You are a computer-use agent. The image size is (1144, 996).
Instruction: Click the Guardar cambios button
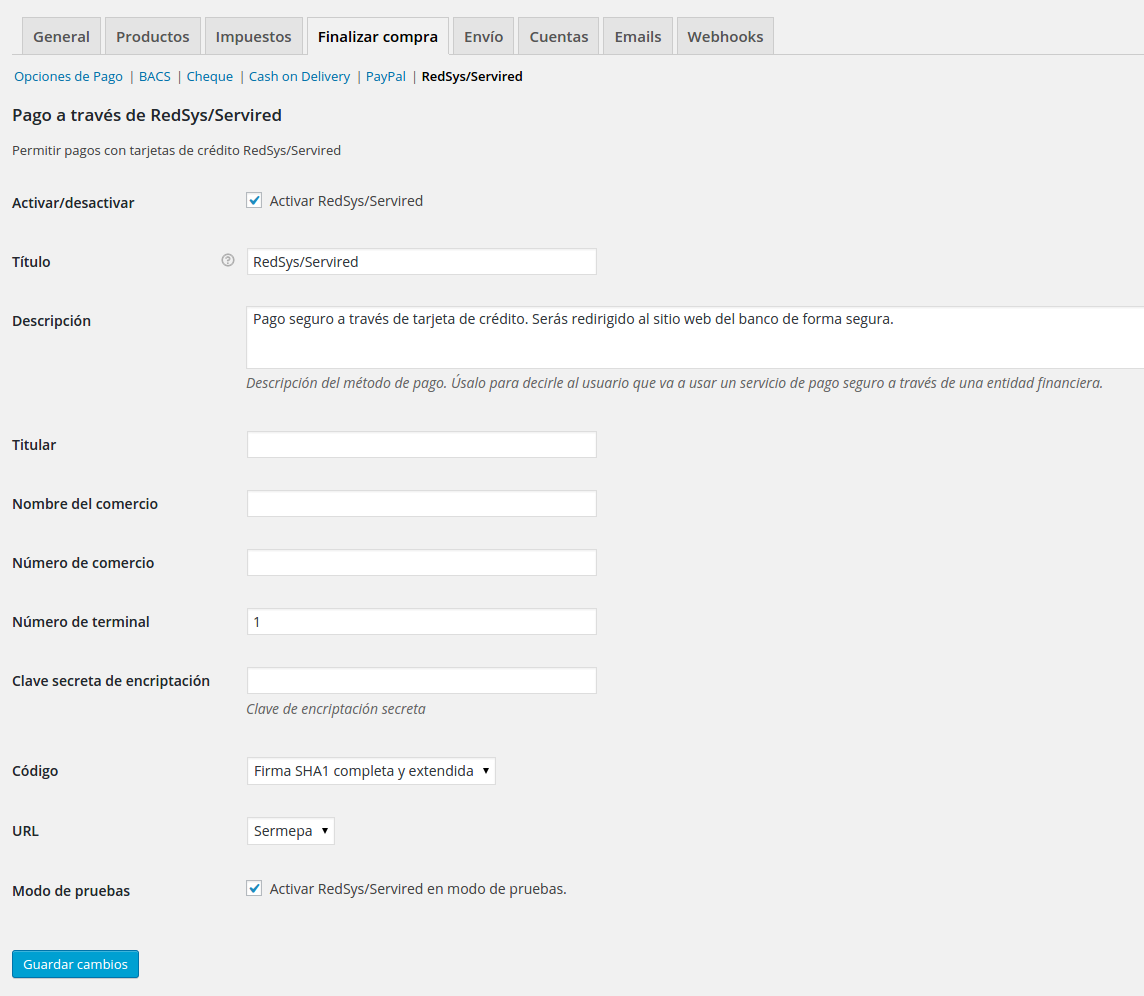point(75,964)
